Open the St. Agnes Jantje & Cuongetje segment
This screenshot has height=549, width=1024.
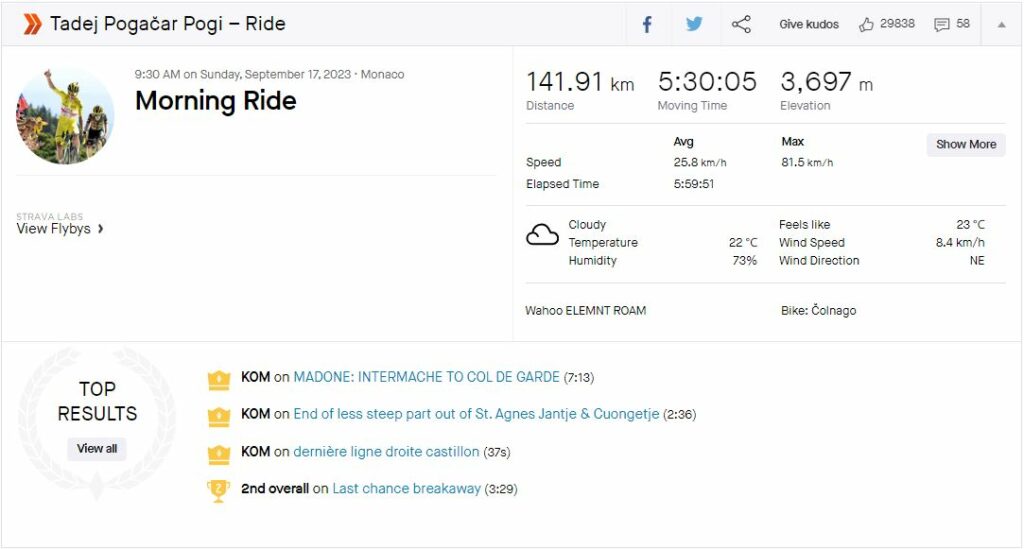click(x=476, y=414)
